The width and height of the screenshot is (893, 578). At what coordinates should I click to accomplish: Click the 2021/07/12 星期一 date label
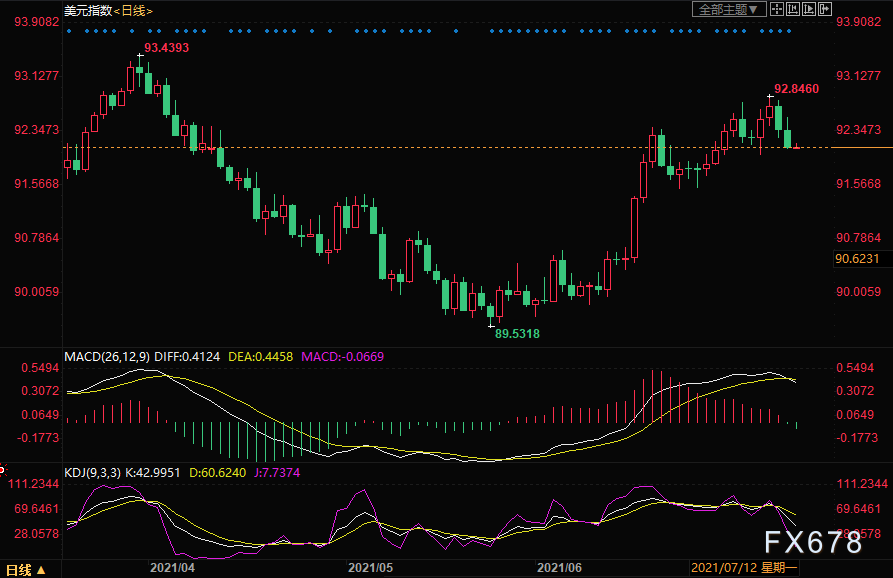click(x=744, y=568)
